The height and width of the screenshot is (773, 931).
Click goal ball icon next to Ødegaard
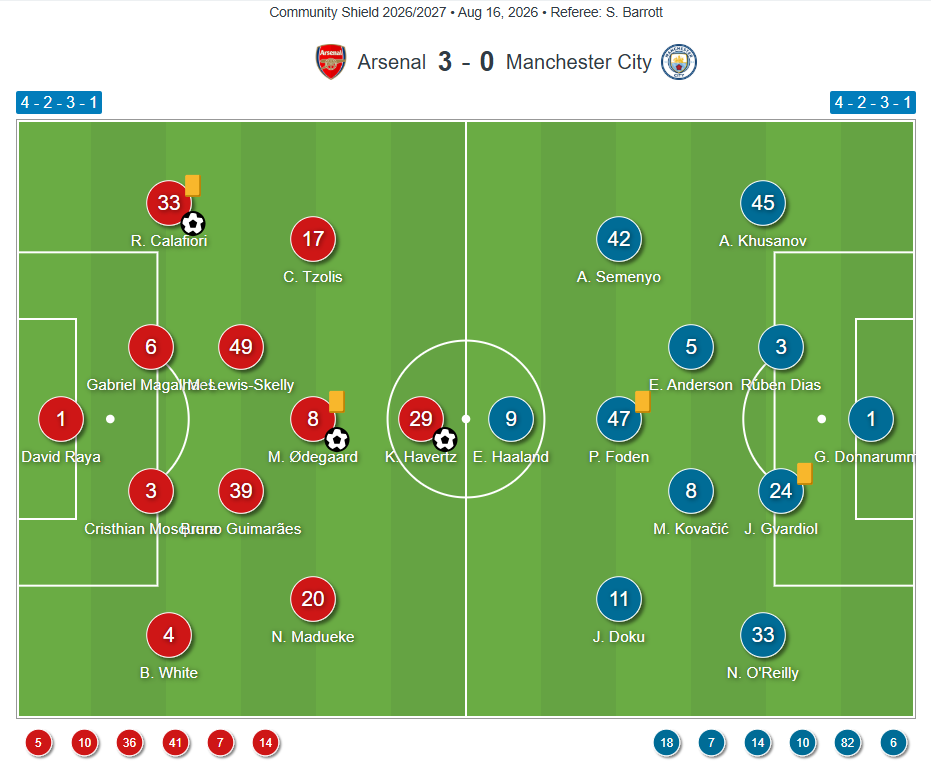point(337,440)
